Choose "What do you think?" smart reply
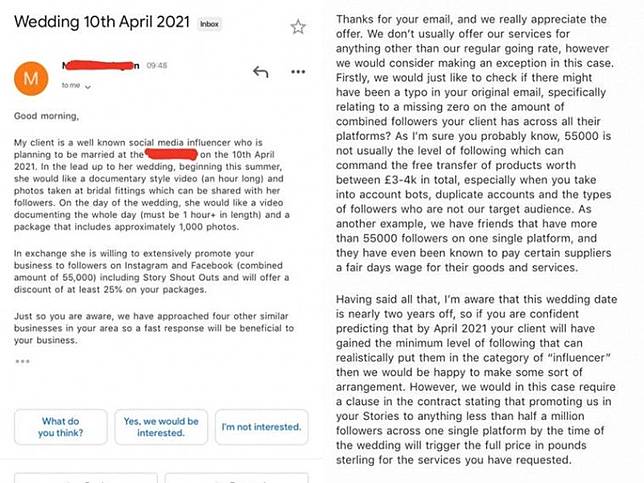 pos(60,427)
